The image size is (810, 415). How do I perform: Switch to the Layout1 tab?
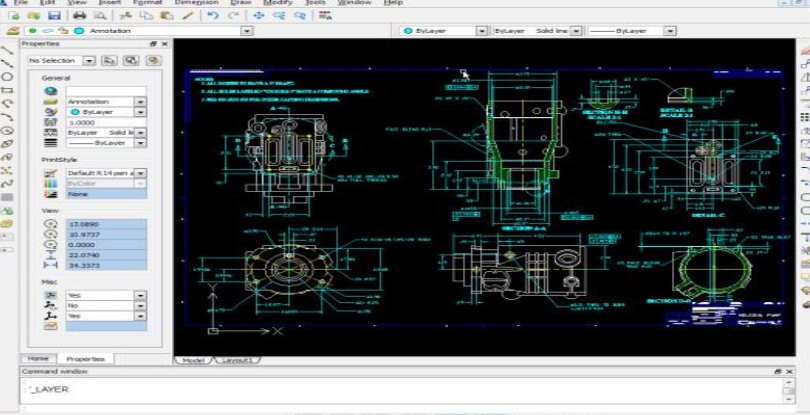(x=238, y=360)
